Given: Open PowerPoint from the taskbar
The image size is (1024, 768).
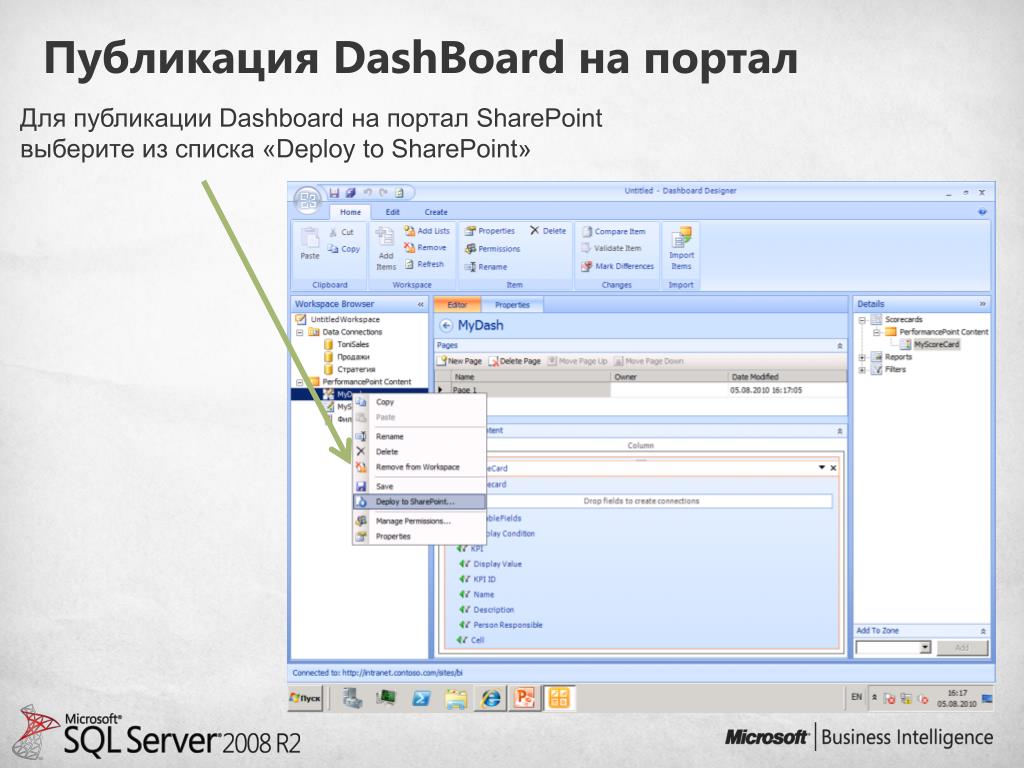Looking at the screenshot, I should tap(524, 699).
